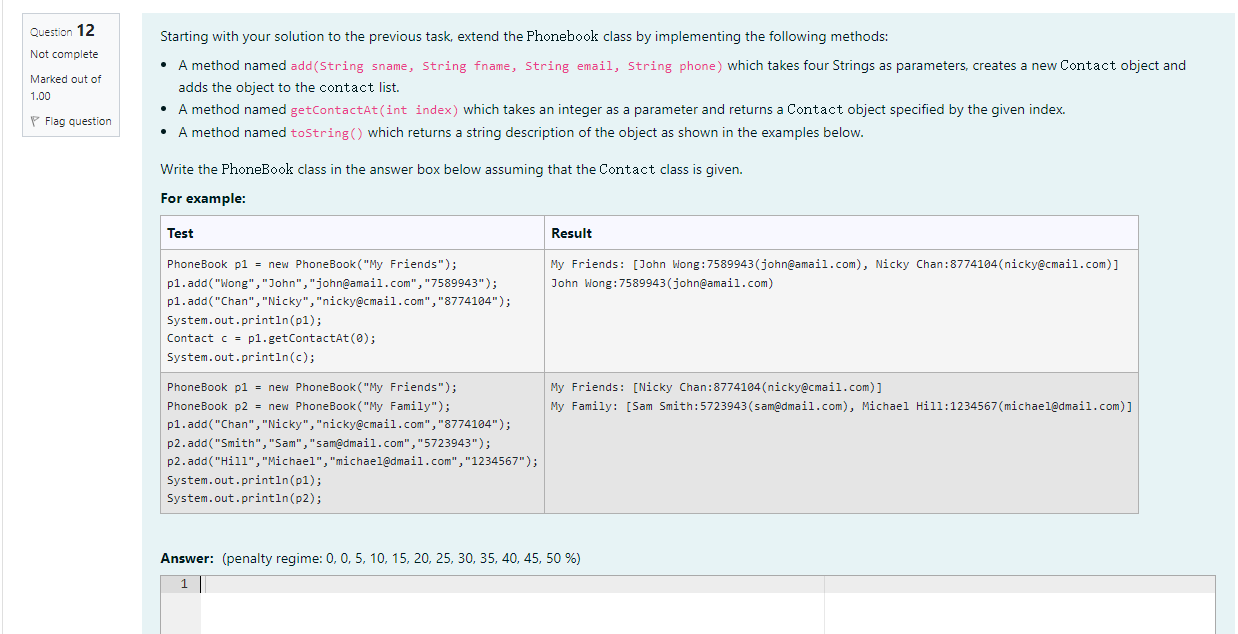Screen dimensions: 1238x634
Task: Click the 'John Wong:7589943(john@amail.com)' result line
Action: pyautogui.click(x=661, y=283)
